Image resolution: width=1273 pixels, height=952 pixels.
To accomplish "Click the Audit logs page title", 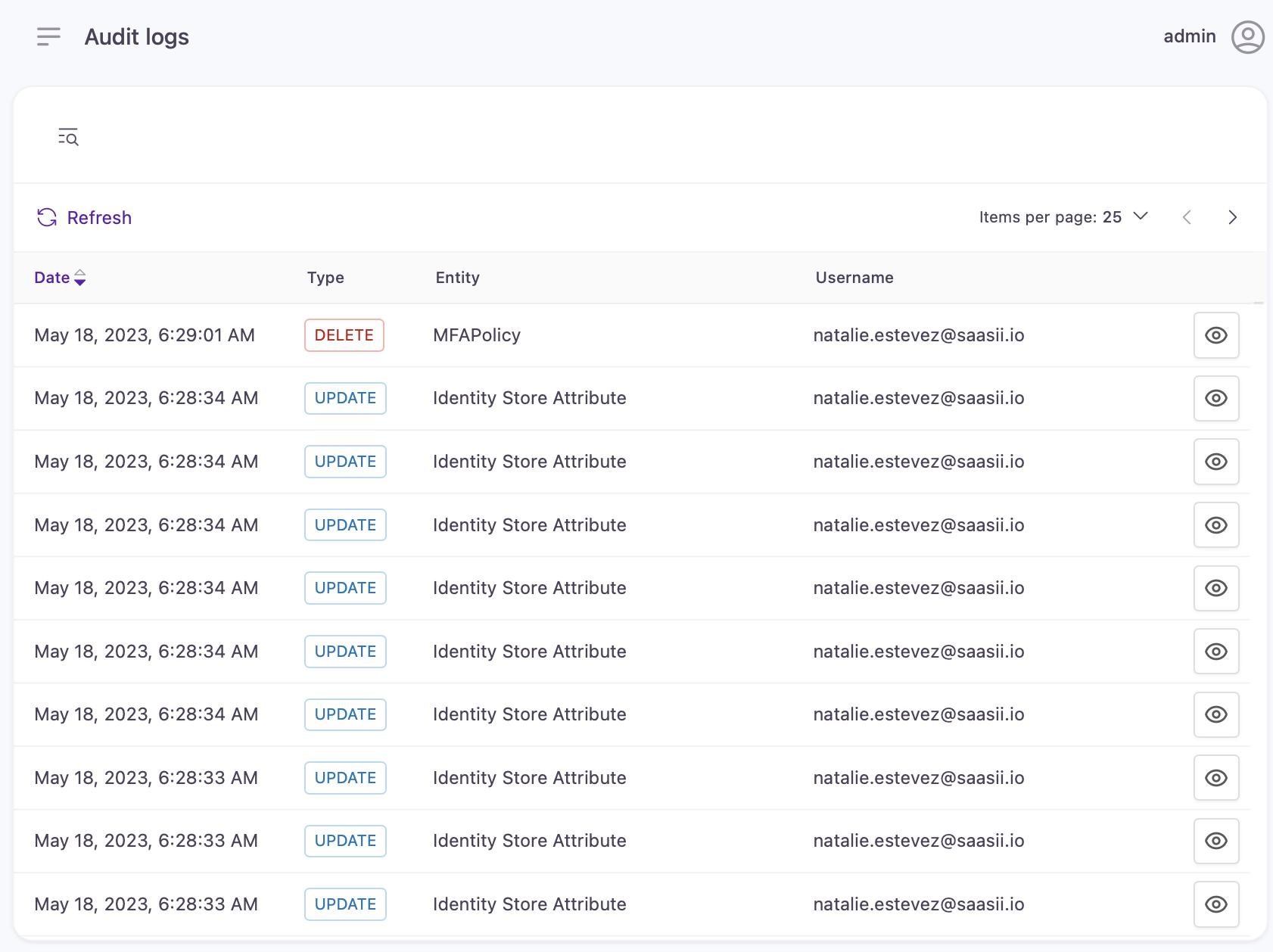I will coord(137,37).
